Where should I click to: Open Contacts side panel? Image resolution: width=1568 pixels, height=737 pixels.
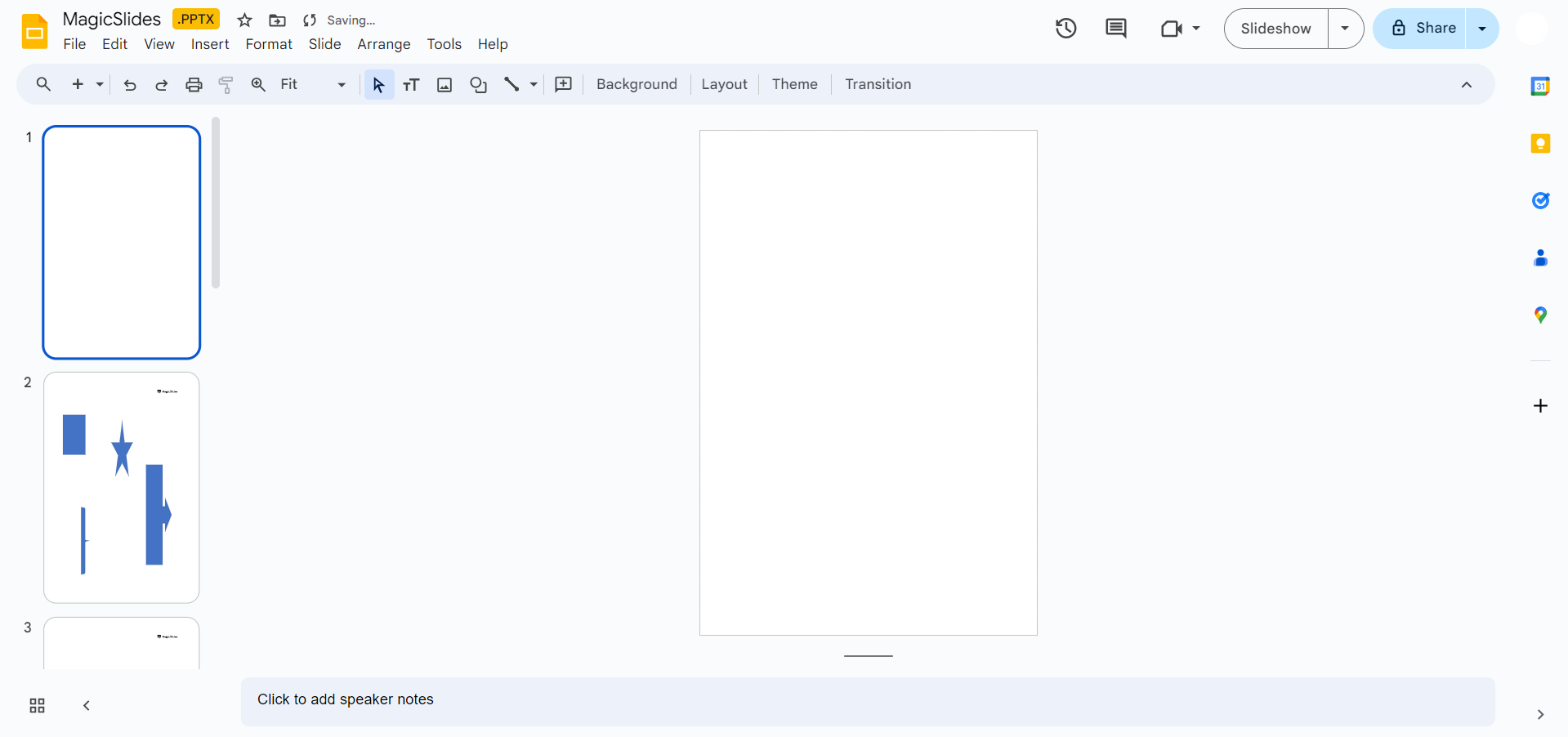coord(1540,258)
